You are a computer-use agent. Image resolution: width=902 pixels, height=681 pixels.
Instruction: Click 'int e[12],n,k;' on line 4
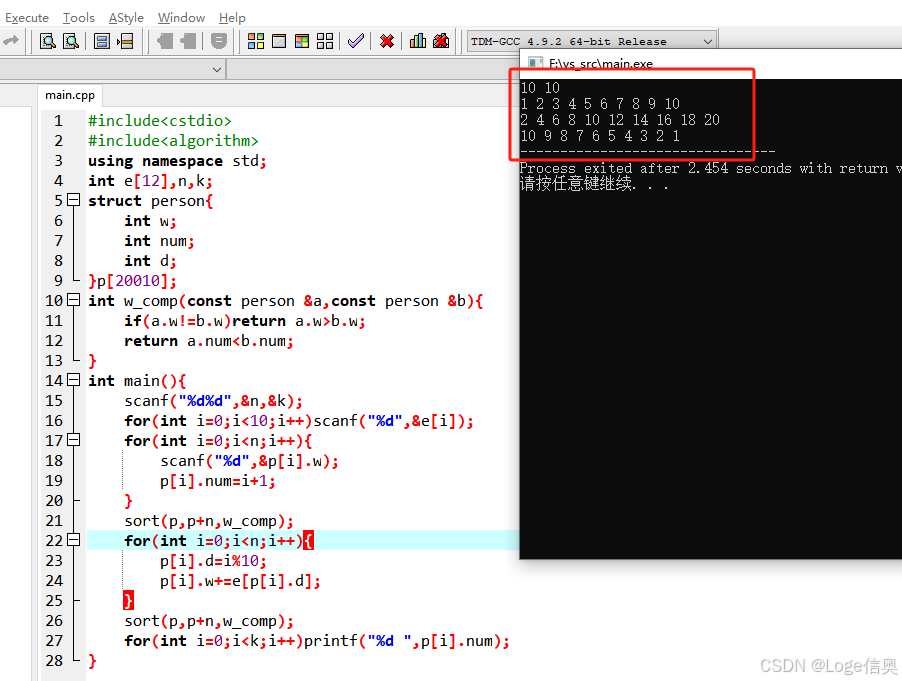[x=150, y=181]
